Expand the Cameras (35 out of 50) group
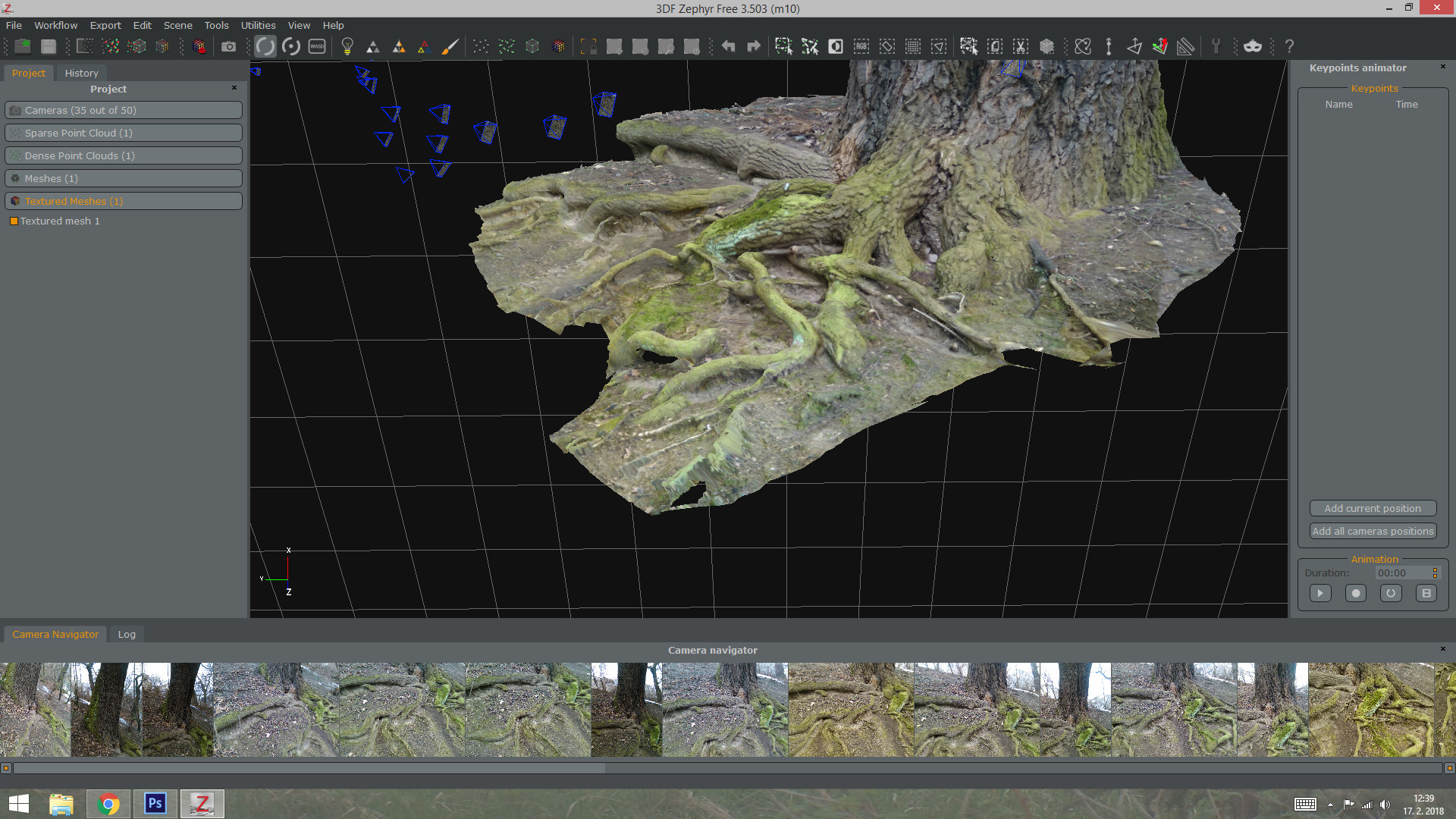The height and width of the screenshot is (819, 1456). 123,110
